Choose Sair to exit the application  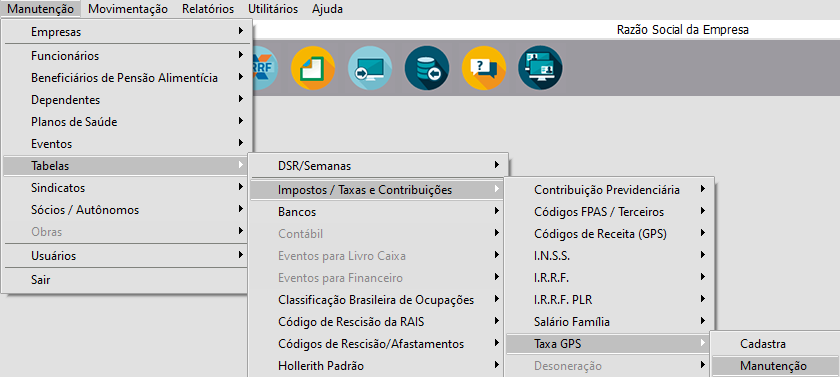[126, 280]
